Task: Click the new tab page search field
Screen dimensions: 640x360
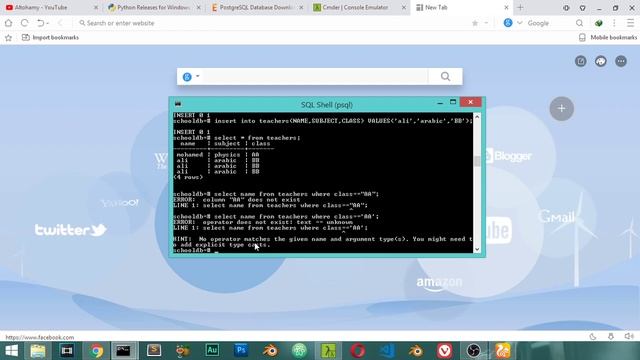Action: (x=314, y=76)
